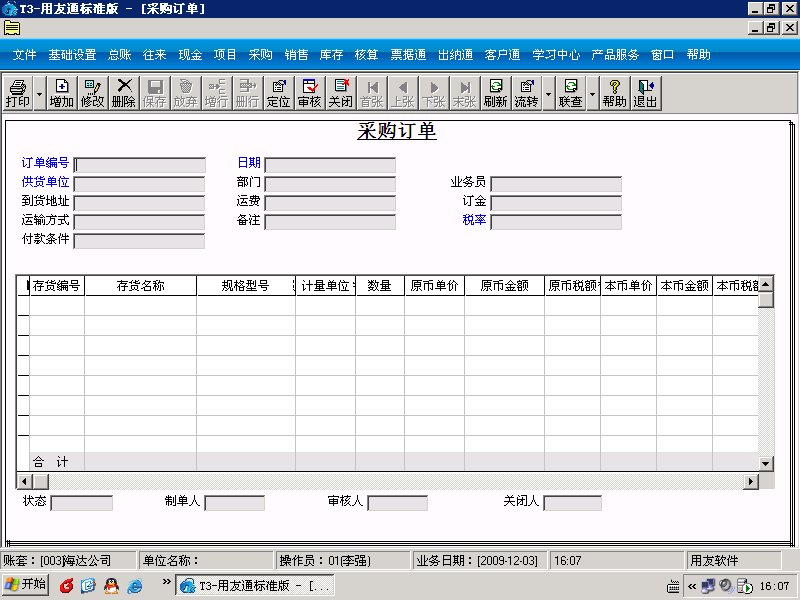Open the 总账 menu
The image size is (800, 600).
click(119, 55)
